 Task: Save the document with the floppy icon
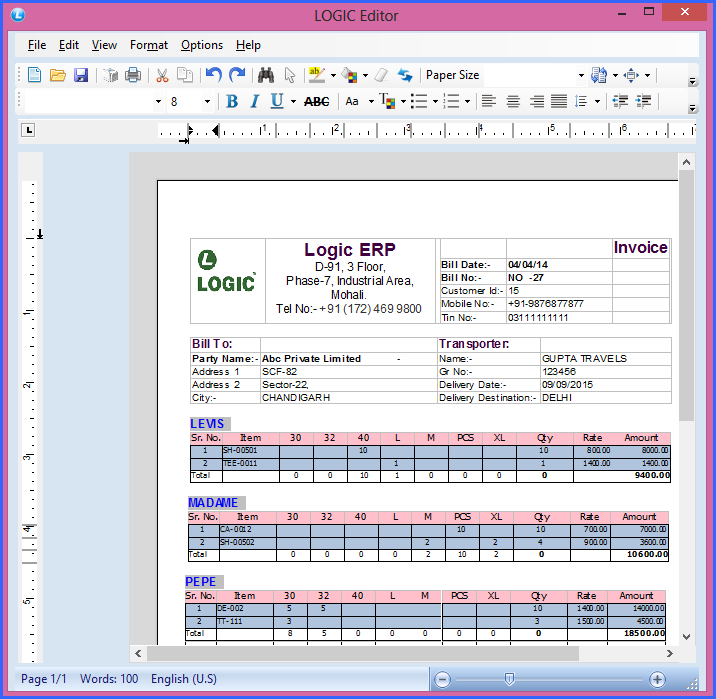[81, 75]
